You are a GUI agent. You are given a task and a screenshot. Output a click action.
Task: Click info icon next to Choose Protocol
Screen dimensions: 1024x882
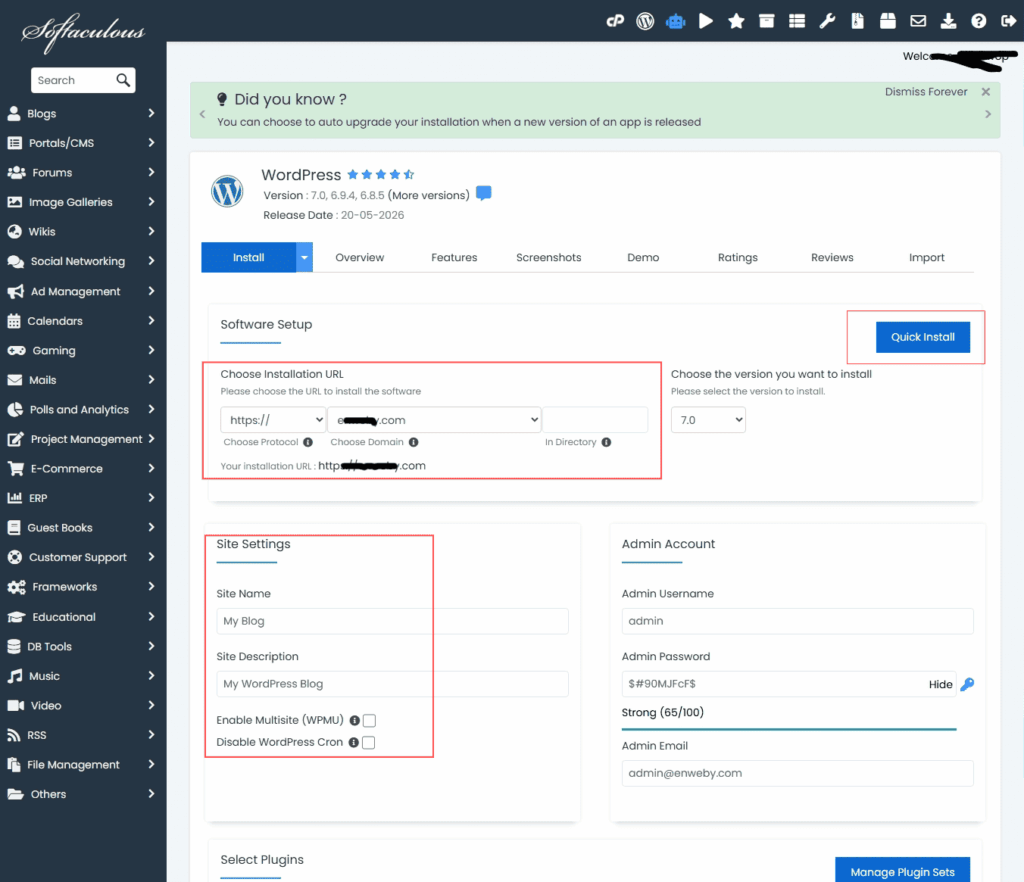click(308, 442)
